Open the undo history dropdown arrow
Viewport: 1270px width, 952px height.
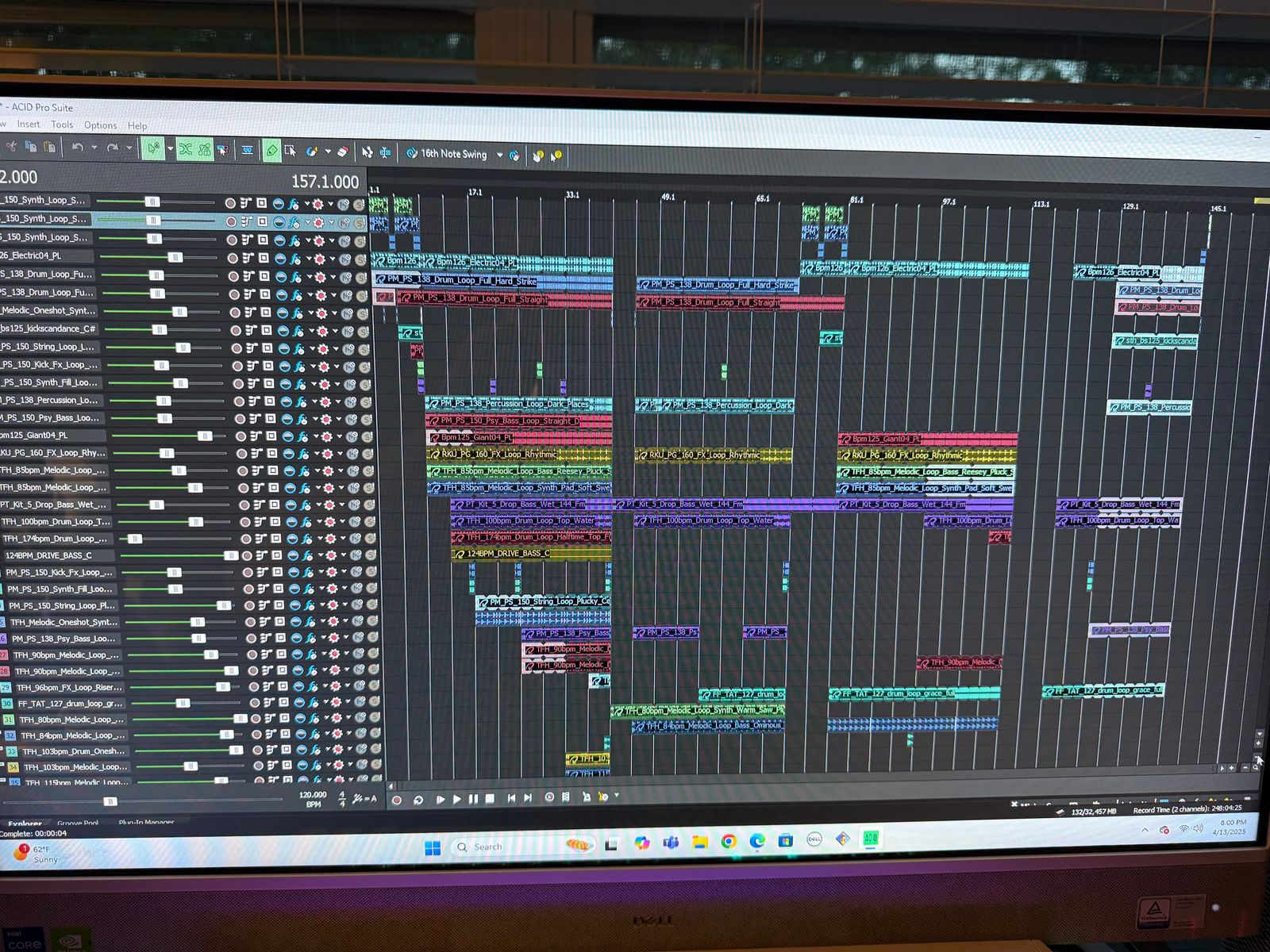(94, 148)
